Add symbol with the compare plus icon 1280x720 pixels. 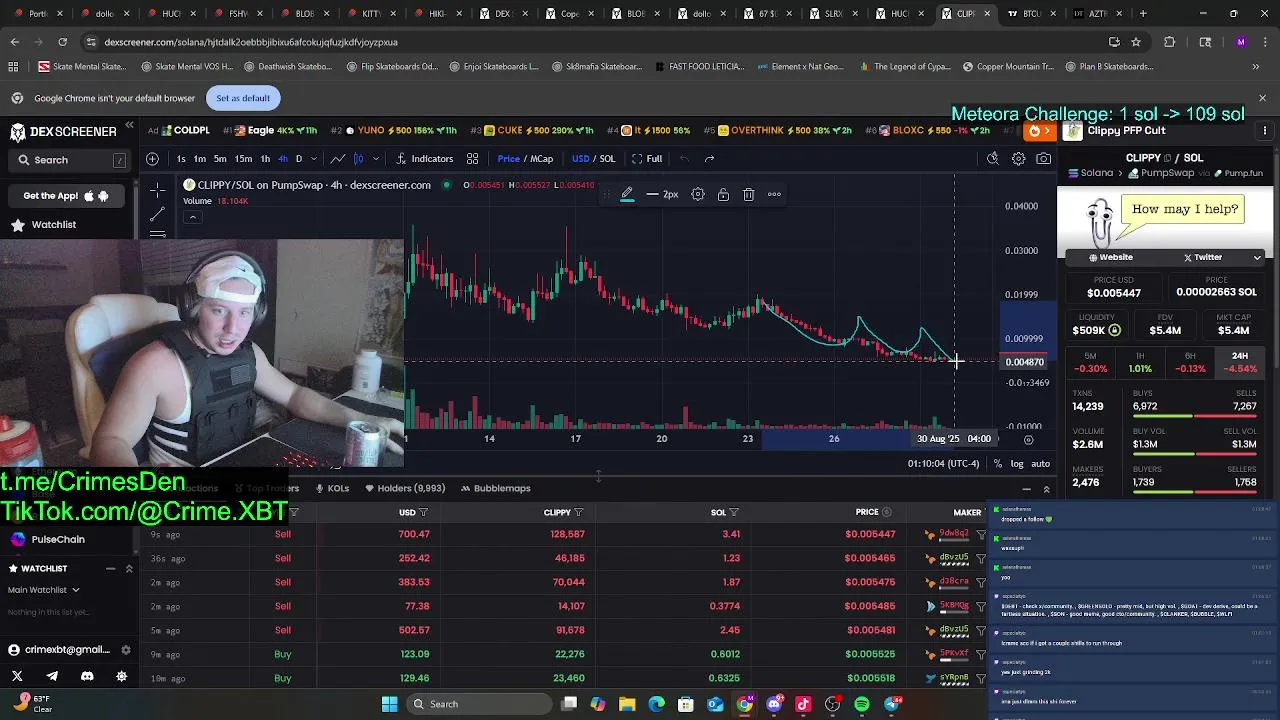[x=153, y=158]
